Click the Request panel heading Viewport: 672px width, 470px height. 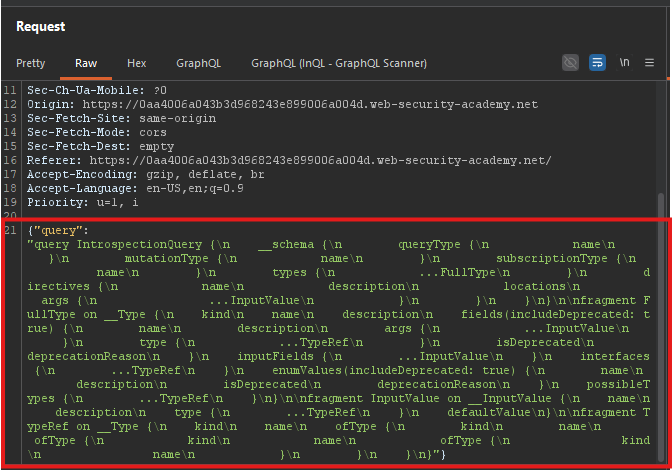(41, 27)
